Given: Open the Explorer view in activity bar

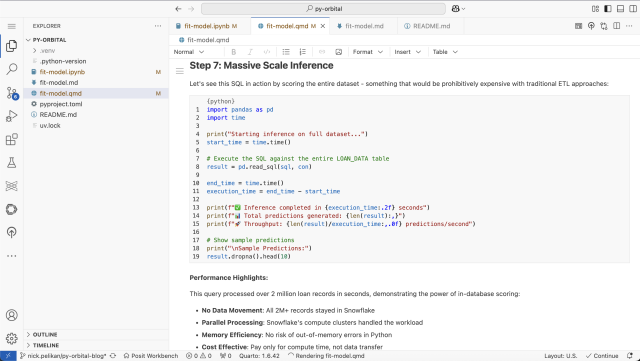Looking at the screenshot, I should [11, 46].
